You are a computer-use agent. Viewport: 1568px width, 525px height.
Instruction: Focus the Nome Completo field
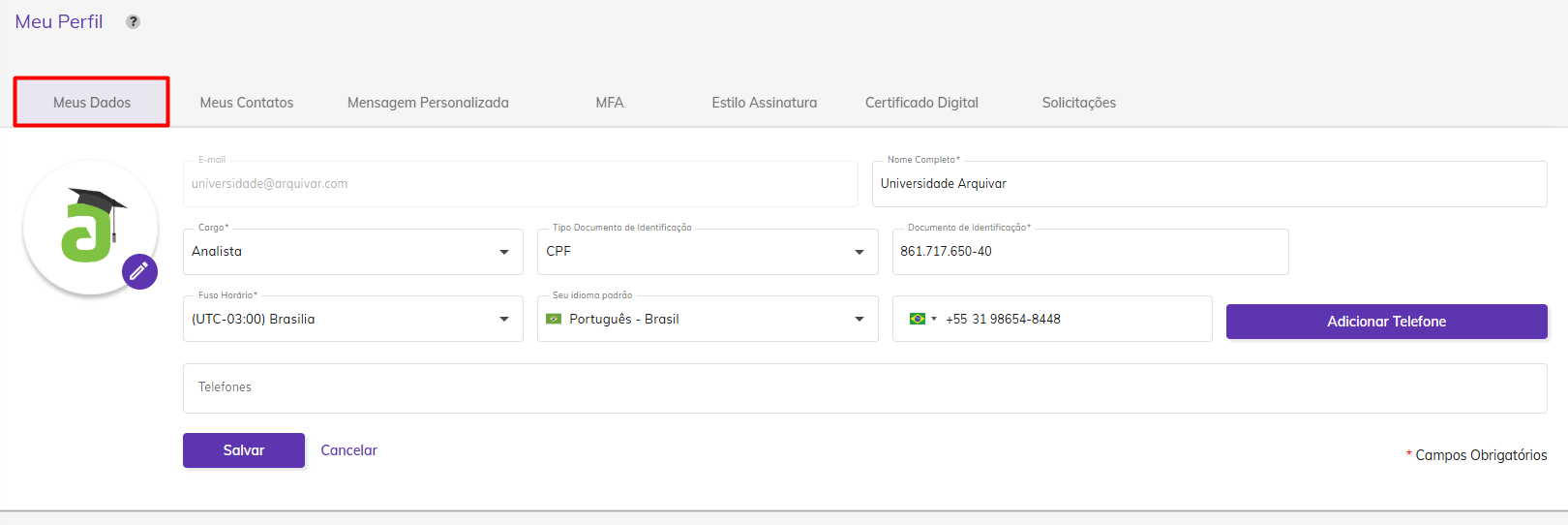(1210, 184)
